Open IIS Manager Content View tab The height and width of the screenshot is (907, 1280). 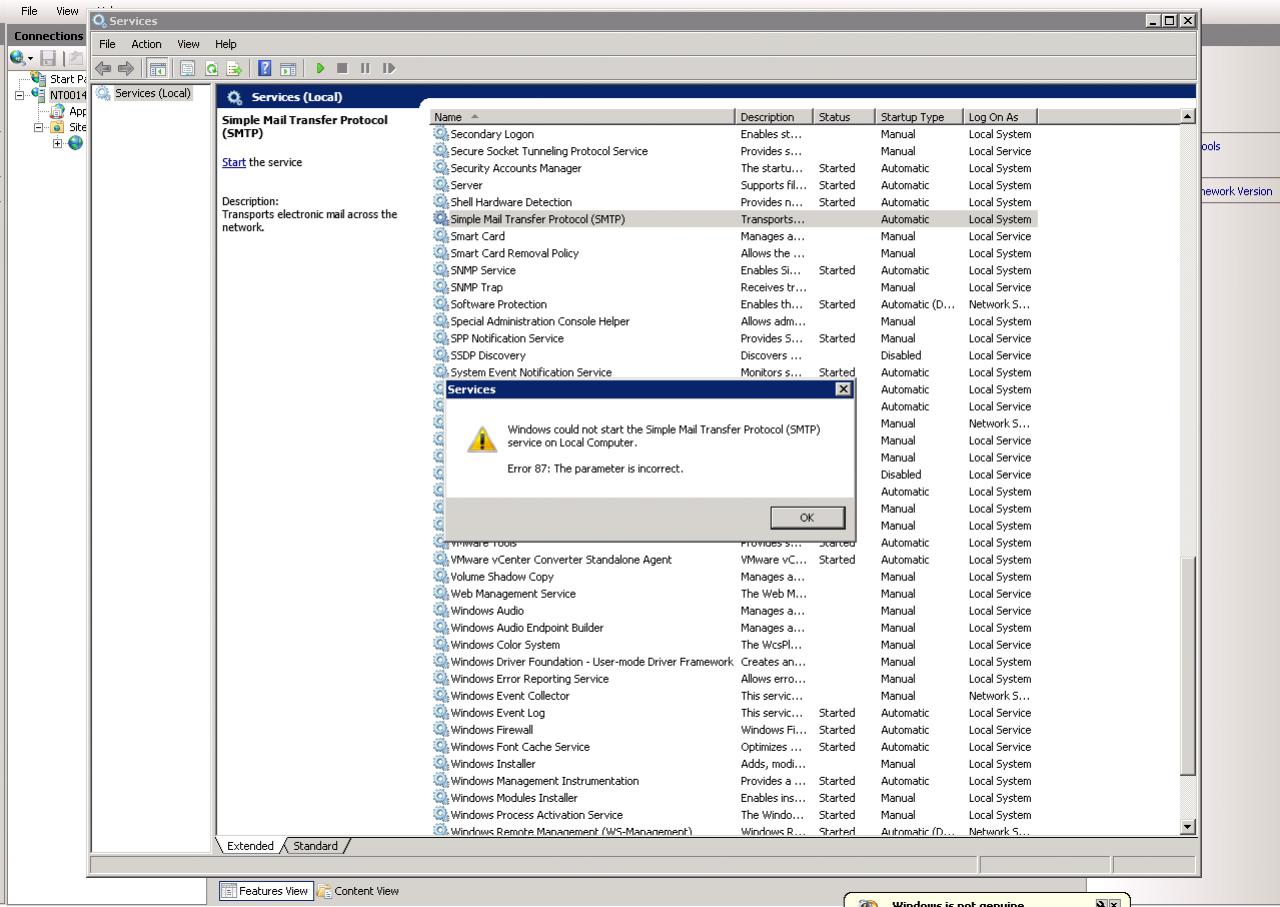click(x=359, y=891)
